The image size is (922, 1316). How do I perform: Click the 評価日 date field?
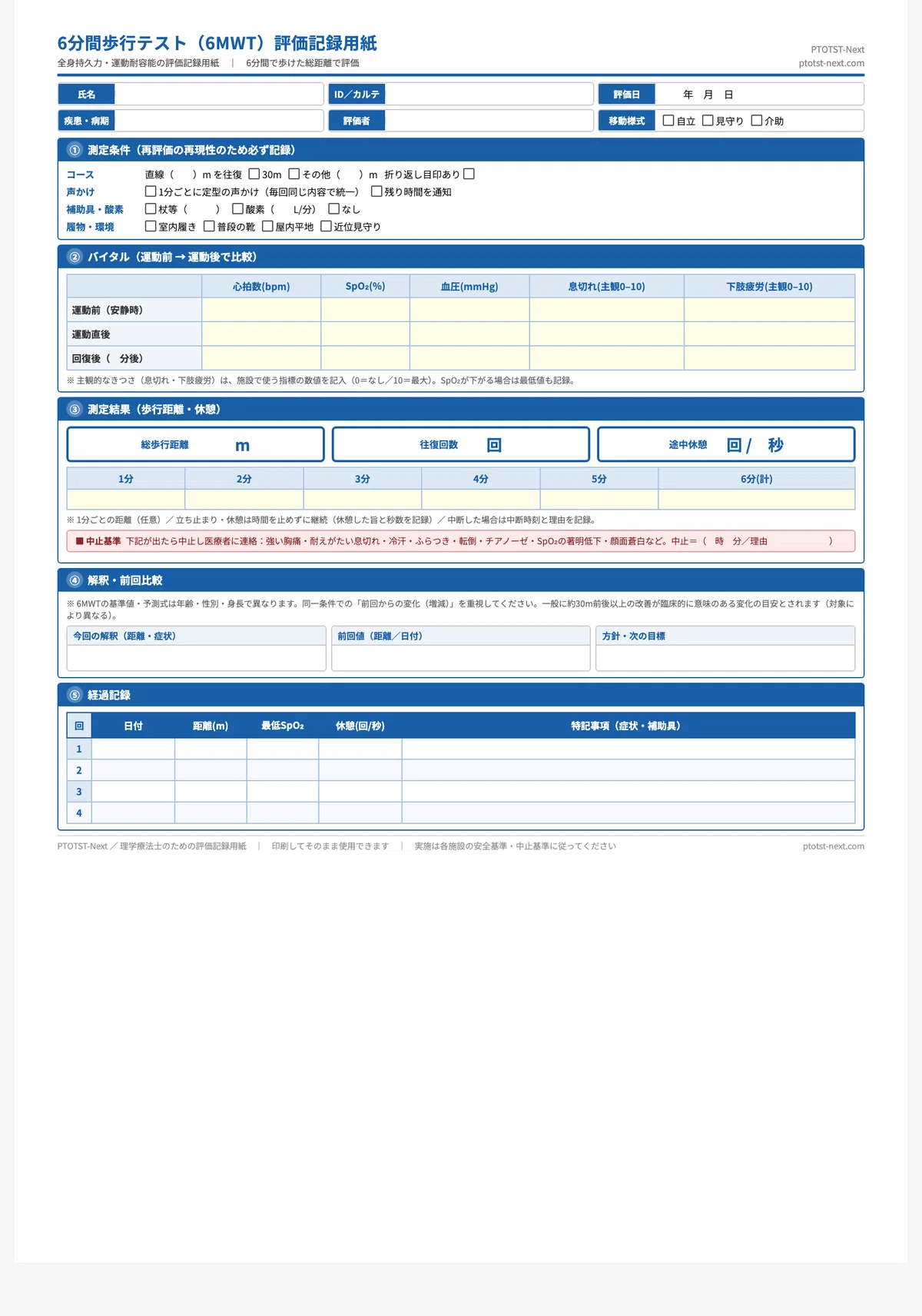[759, 95]
